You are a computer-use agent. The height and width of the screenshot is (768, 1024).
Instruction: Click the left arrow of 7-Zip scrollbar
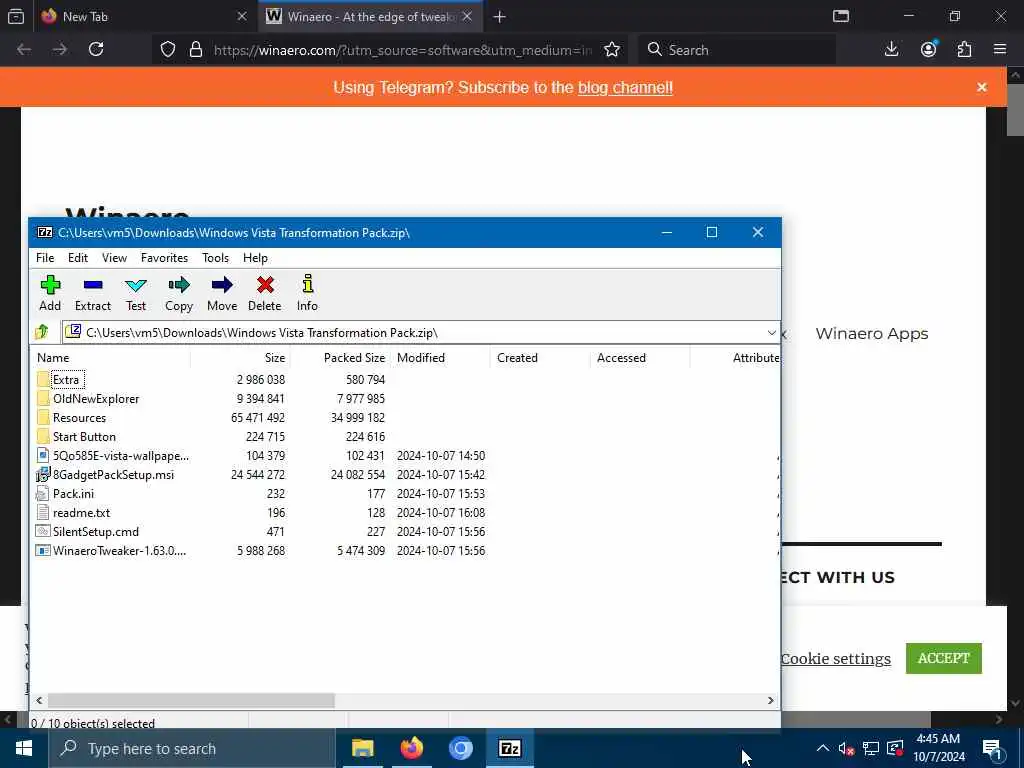coord(39,700)
